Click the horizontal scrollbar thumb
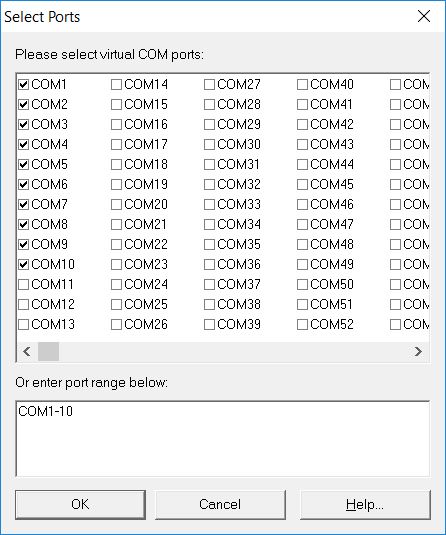The width and height of the screenshot is (446, 535). (48, 351)
